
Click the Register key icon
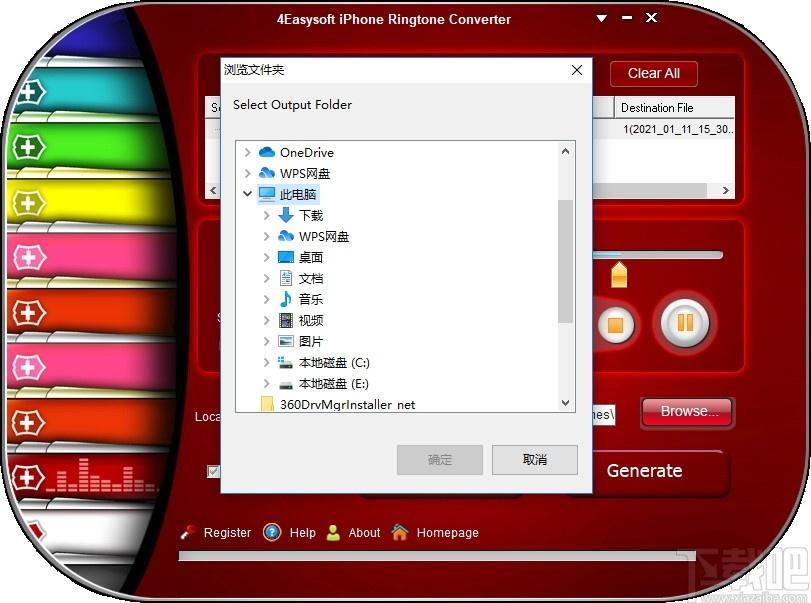pyautogui.click(x=188, y=533)
